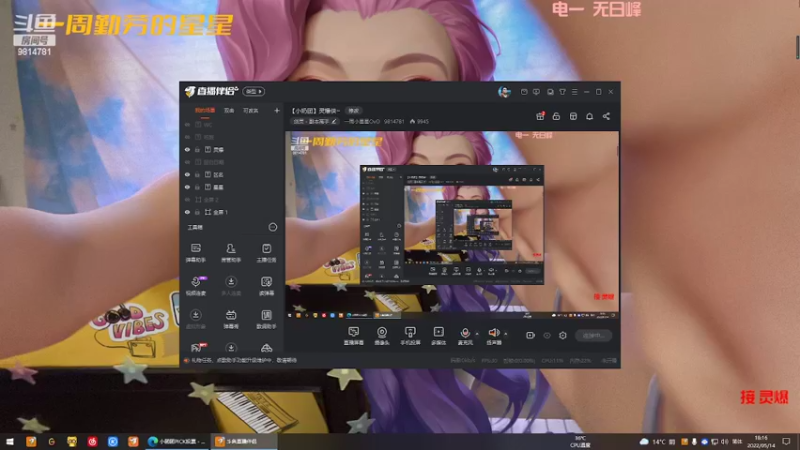Open the hamburger menu in title bar
This screenshot has width=800, height=450.
point(574,92)
